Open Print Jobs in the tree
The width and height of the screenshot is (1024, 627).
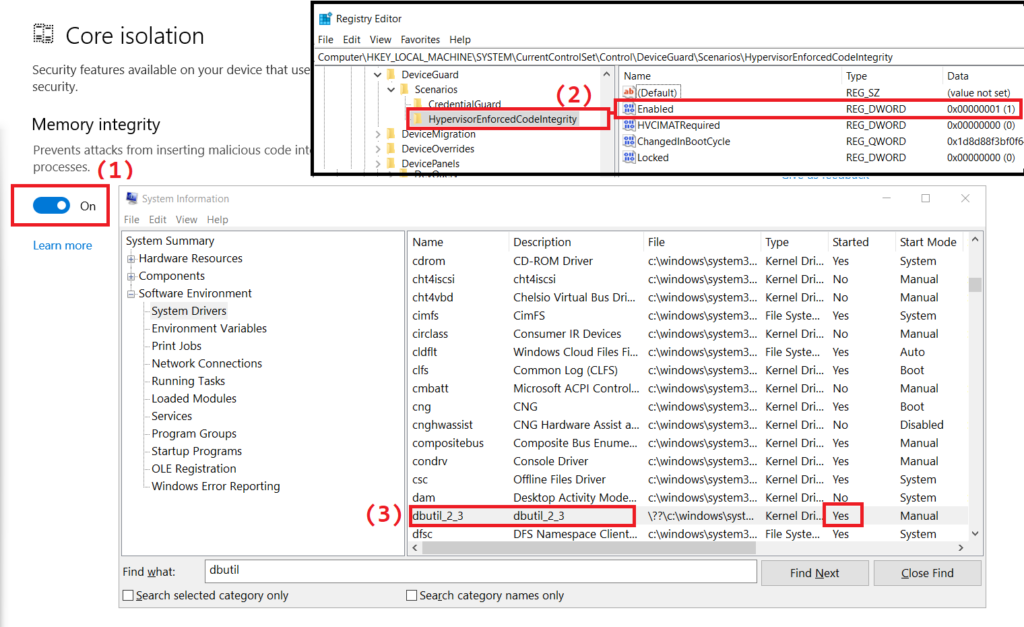tap(176, 346)
